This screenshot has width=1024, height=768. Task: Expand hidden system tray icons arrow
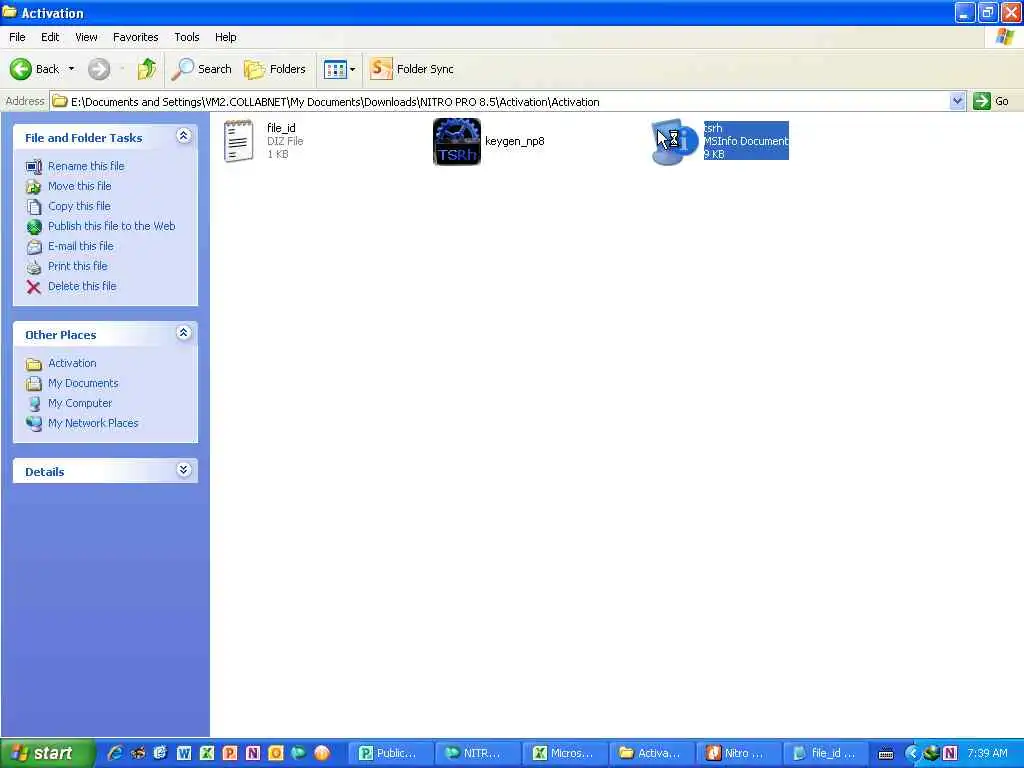pos(912,753)
